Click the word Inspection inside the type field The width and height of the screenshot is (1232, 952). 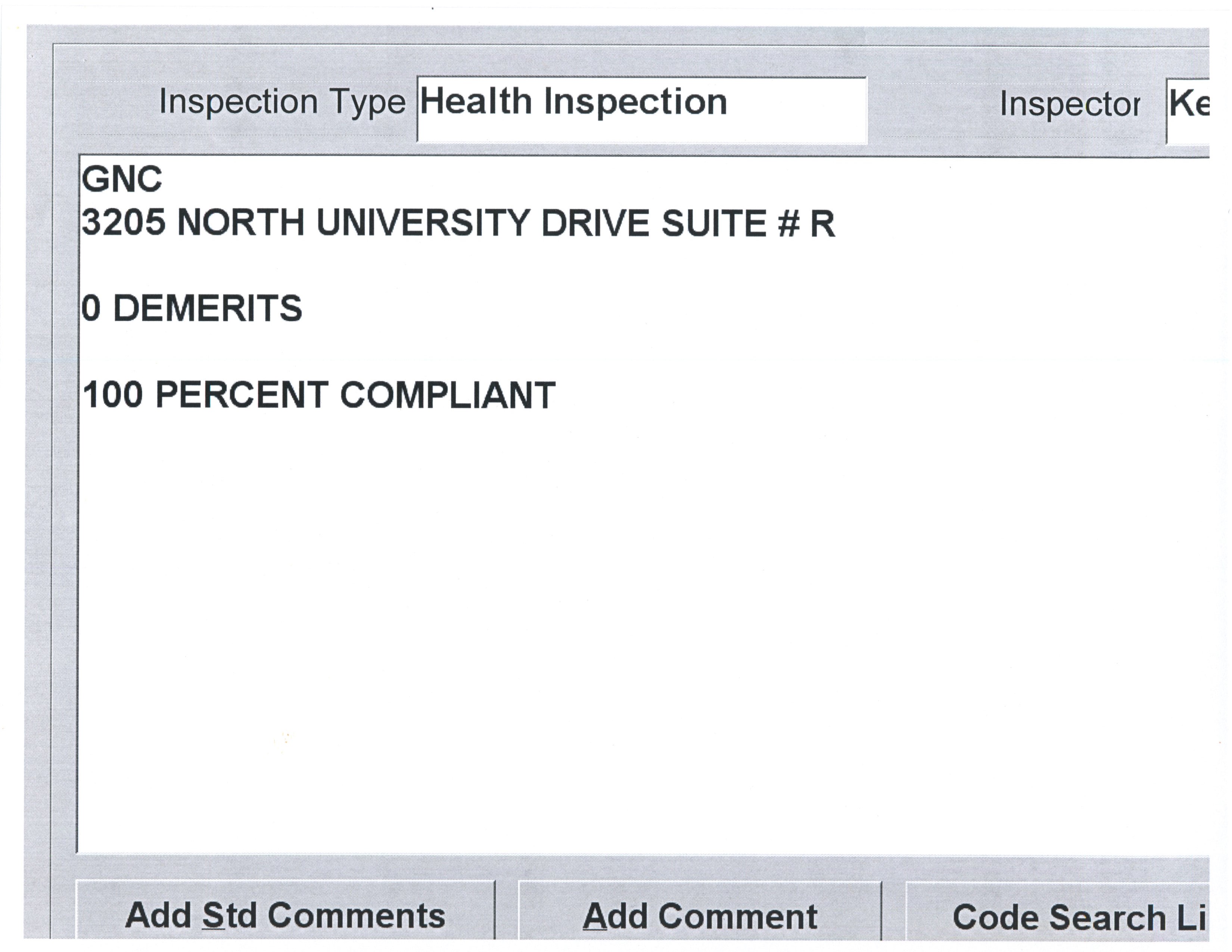tap(635, 103)
